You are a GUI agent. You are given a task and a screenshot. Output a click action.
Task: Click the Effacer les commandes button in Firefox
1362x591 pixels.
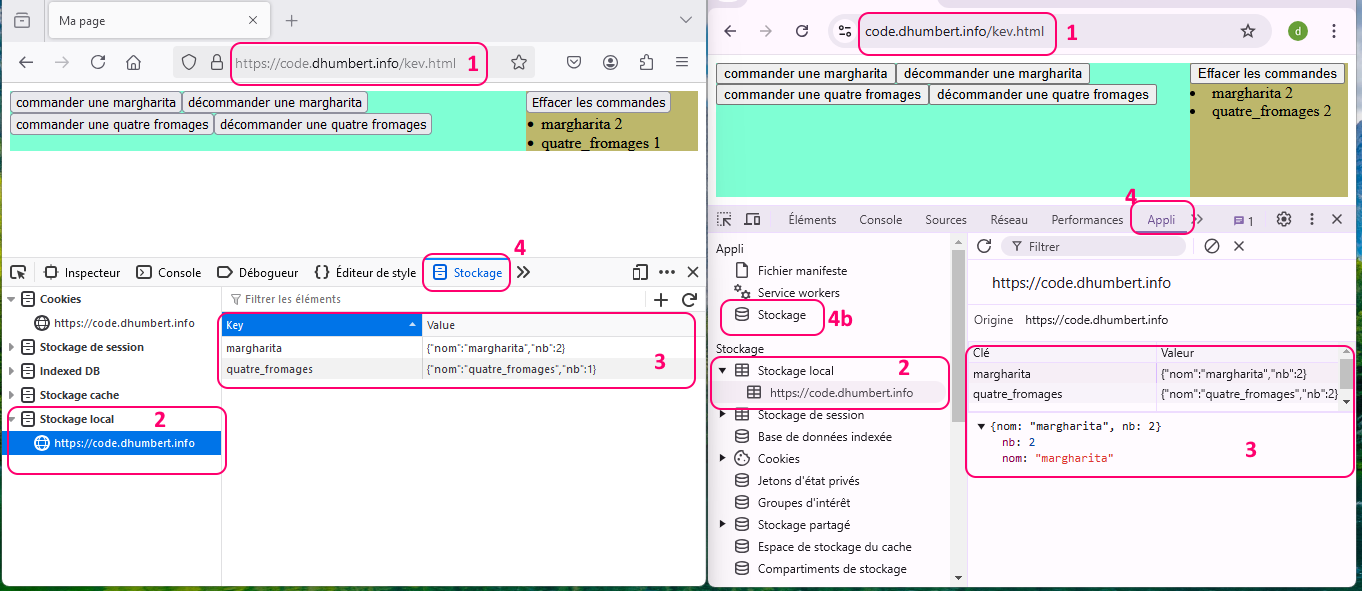click(x=598, y=102)
